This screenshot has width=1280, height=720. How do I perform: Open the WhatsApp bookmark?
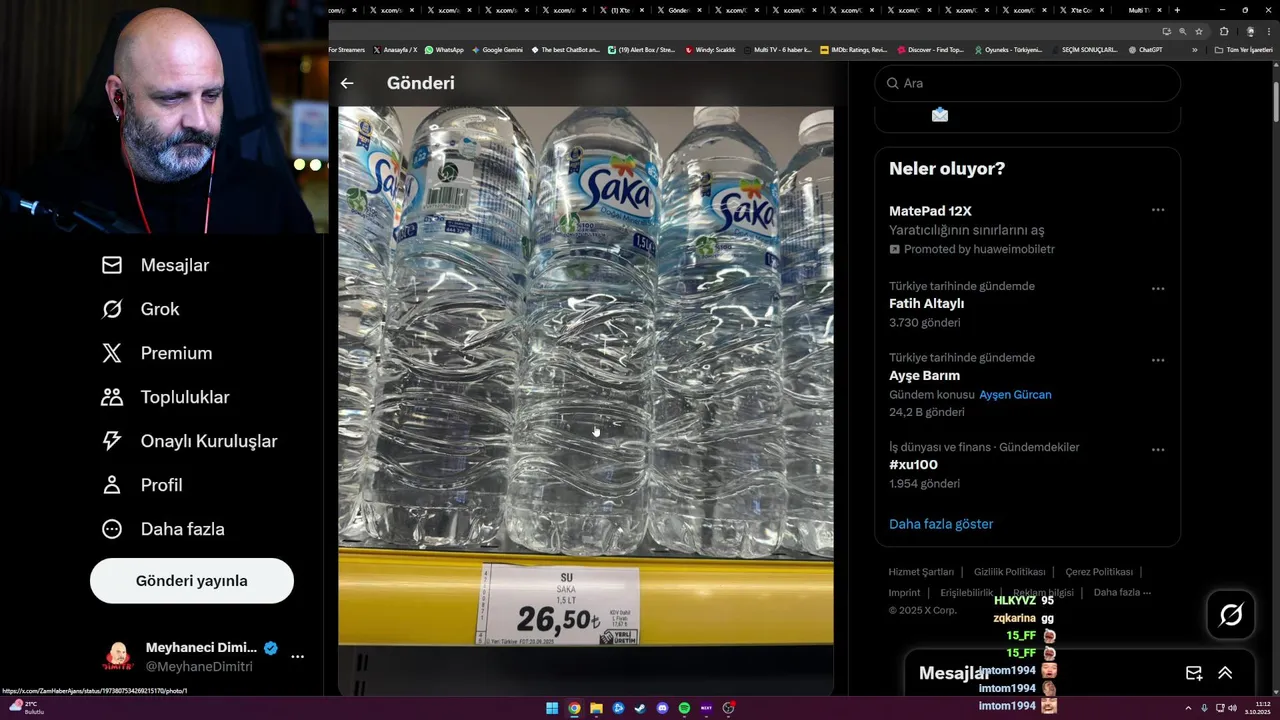point(444,50)
